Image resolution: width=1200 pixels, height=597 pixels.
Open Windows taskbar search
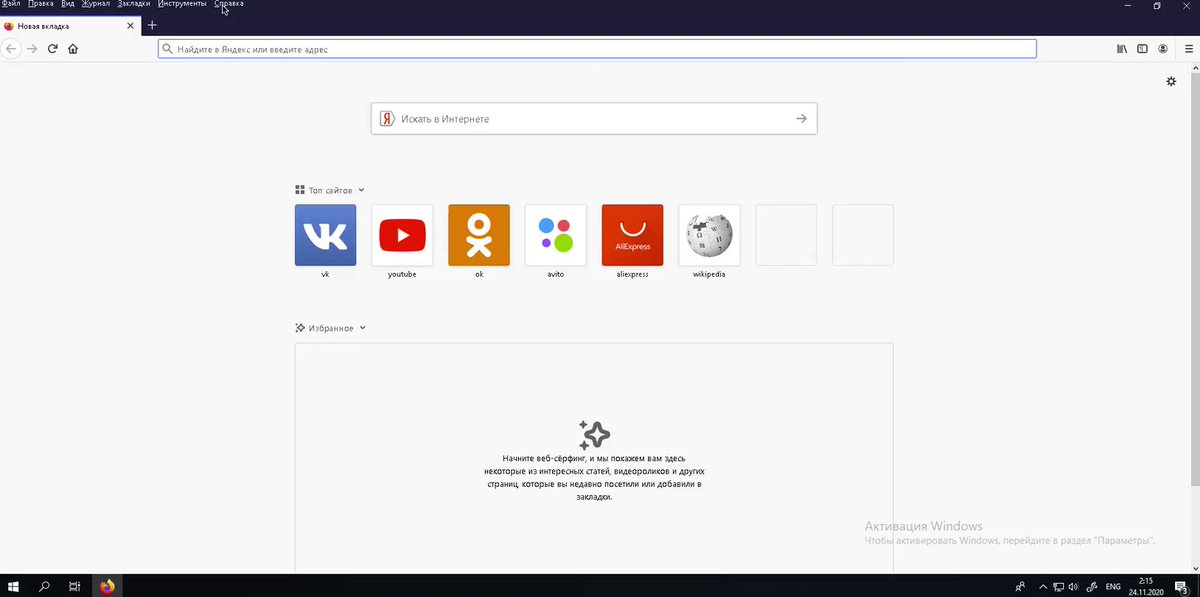coord(44,586)
